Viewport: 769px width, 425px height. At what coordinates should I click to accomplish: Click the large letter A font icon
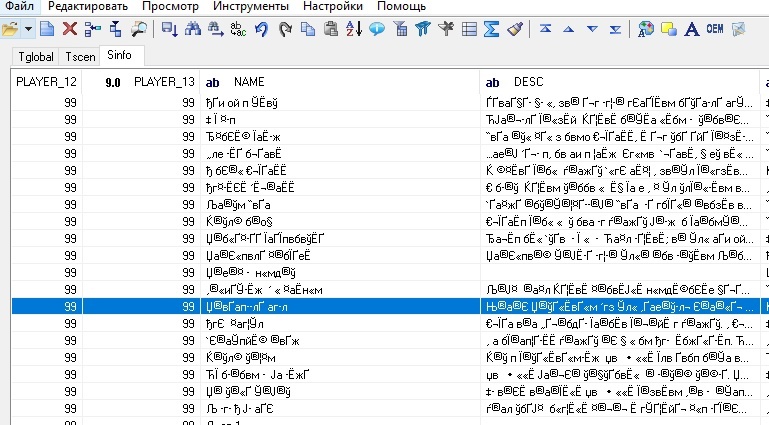coord(691,29)
